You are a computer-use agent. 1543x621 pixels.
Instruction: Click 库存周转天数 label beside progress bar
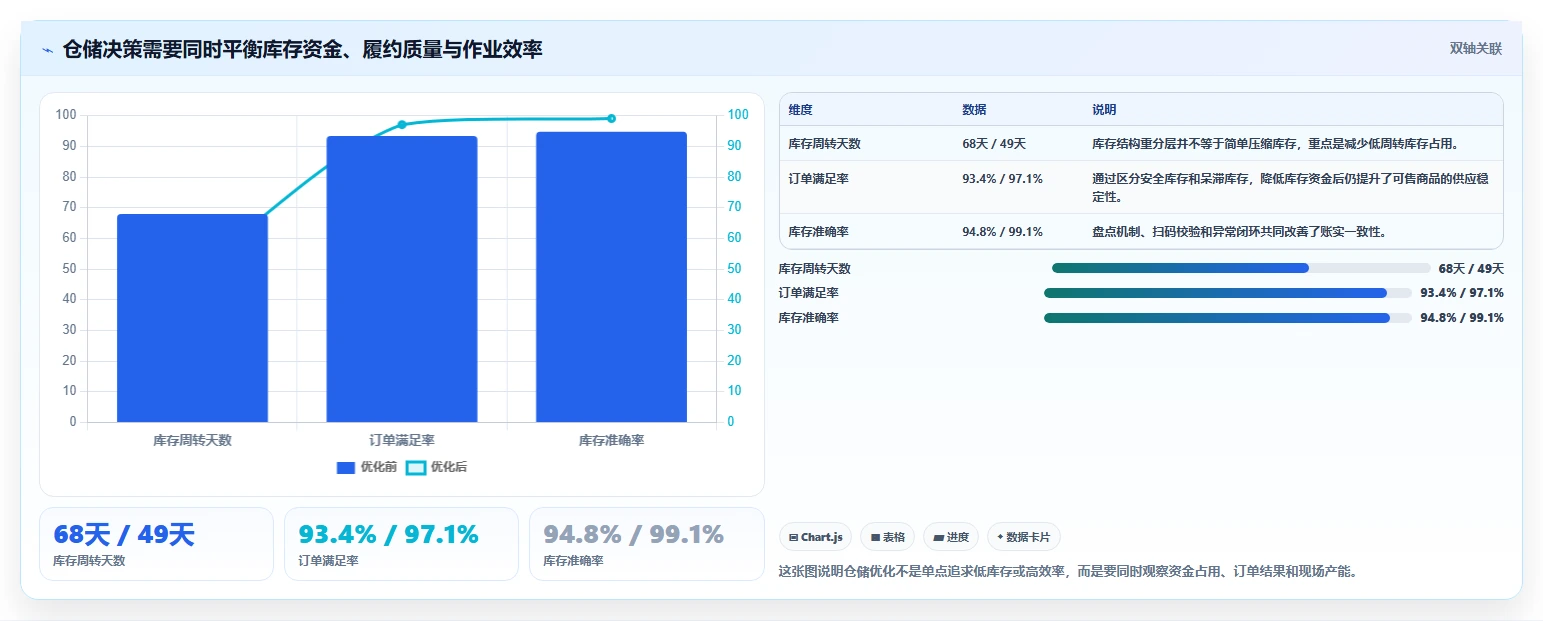click(814, 269)
